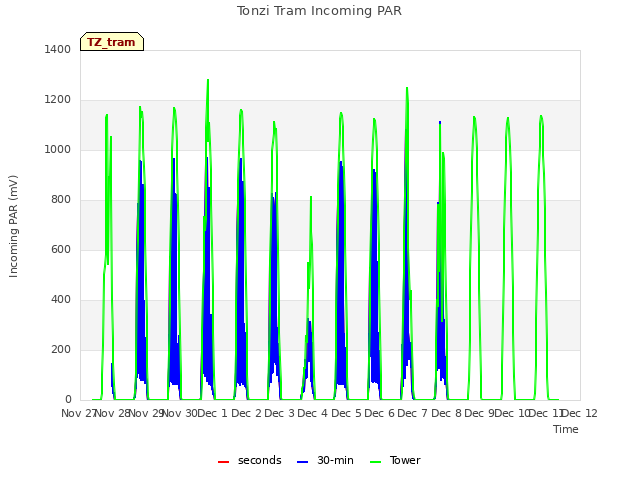The image size is (640, 480).
Task: Toggle the seconds series in the legend
Action: (x=250, y=460)
